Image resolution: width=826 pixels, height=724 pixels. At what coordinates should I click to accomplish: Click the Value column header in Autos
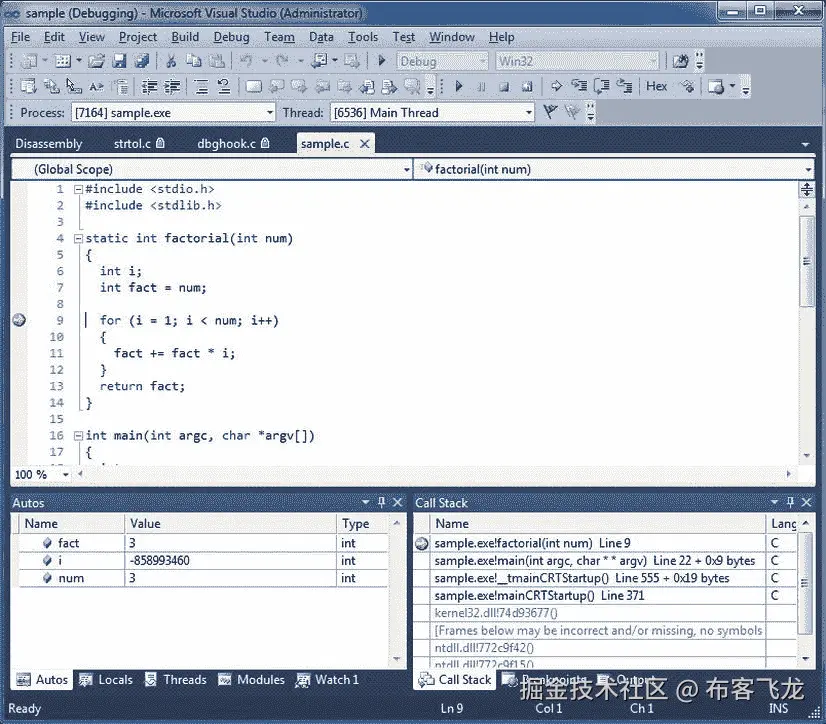click(231, 524)
